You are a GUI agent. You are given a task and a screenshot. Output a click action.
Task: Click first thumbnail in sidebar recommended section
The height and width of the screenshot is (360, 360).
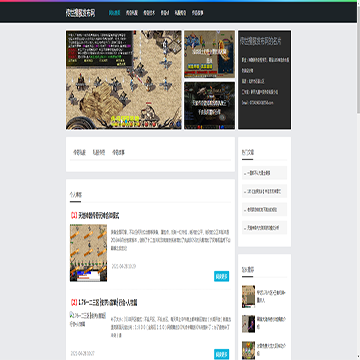[x=248, y=296]
